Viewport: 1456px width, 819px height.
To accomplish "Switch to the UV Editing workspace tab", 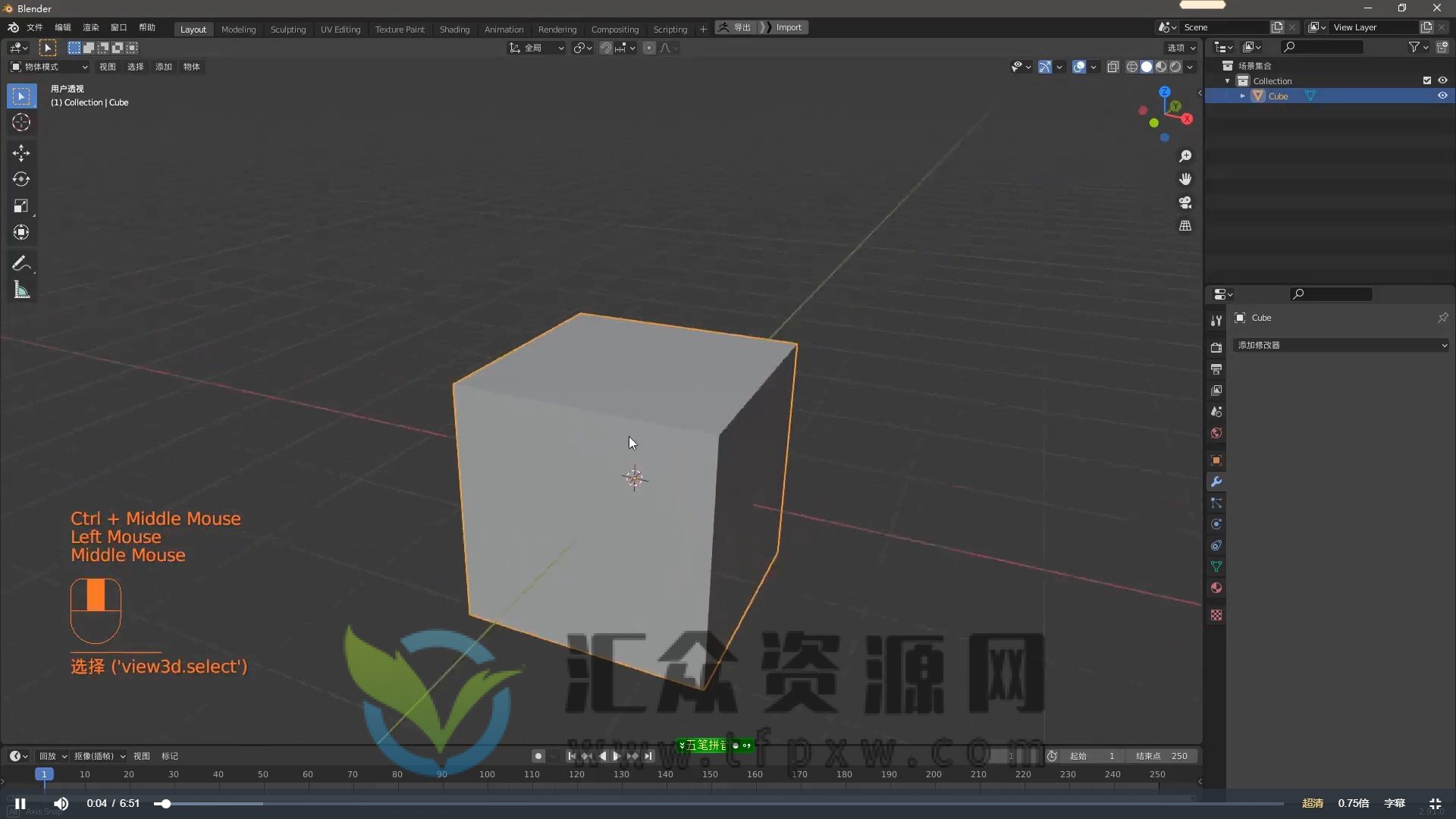I will click(x=340, y=29).
